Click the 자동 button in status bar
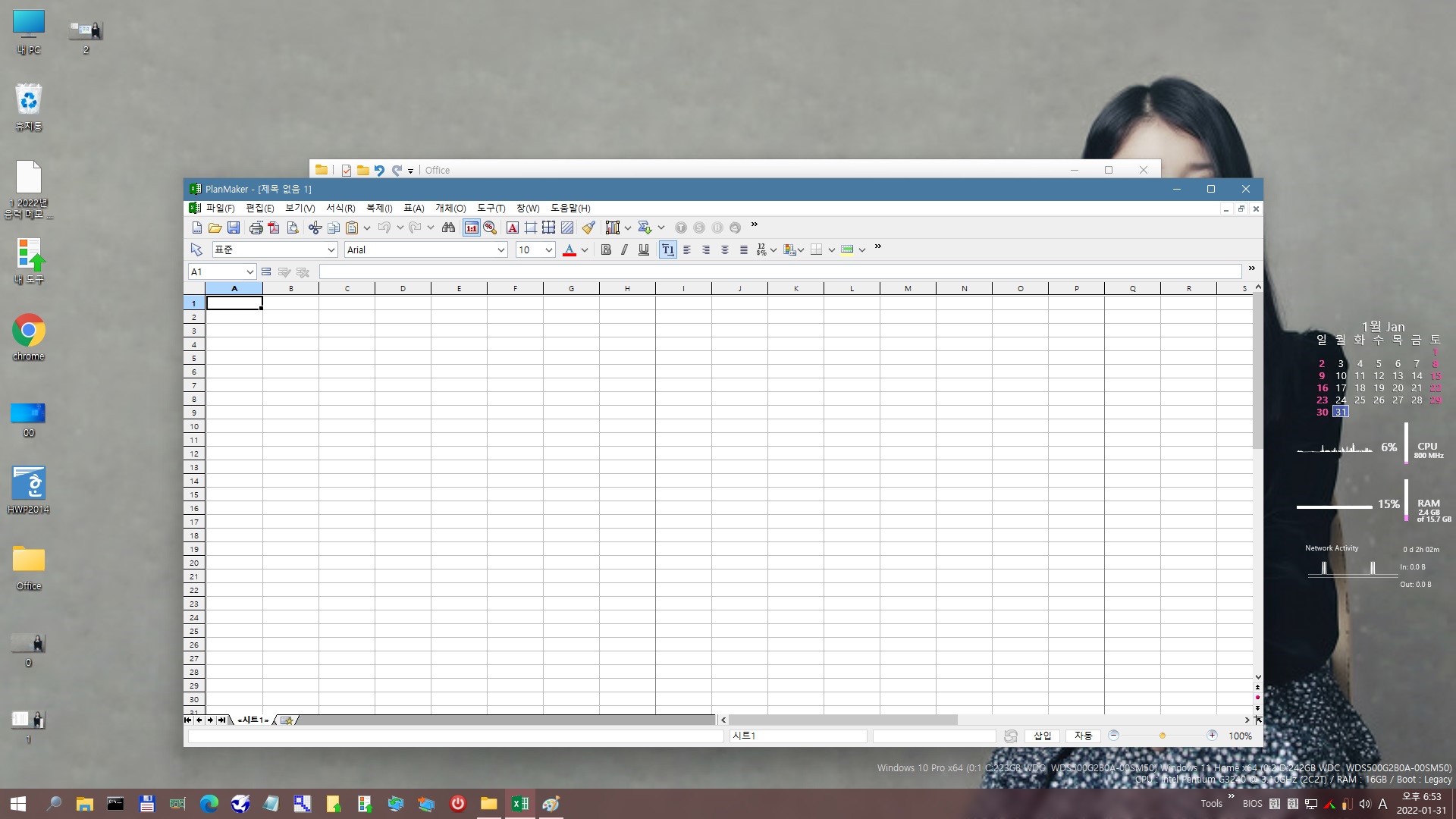 1084,736
